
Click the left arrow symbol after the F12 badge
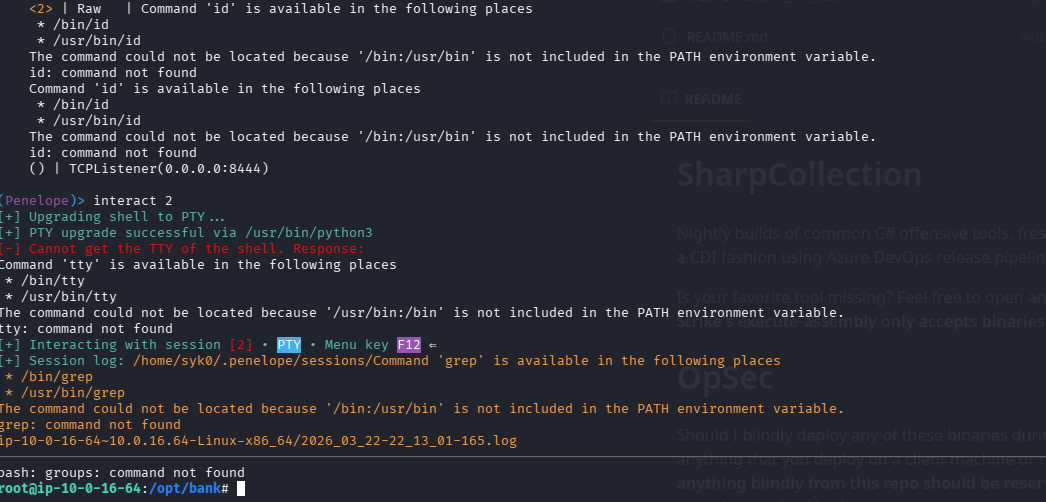(432, 345)
